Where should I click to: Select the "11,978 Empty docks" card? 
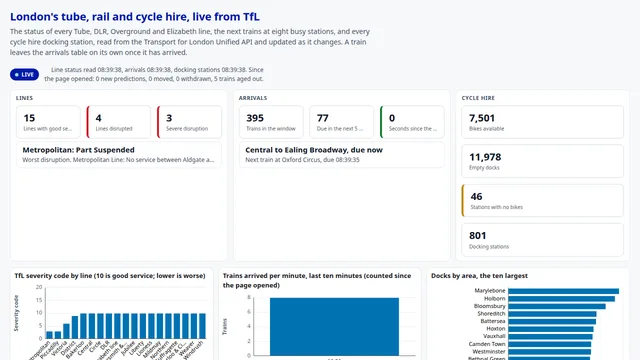542,161
